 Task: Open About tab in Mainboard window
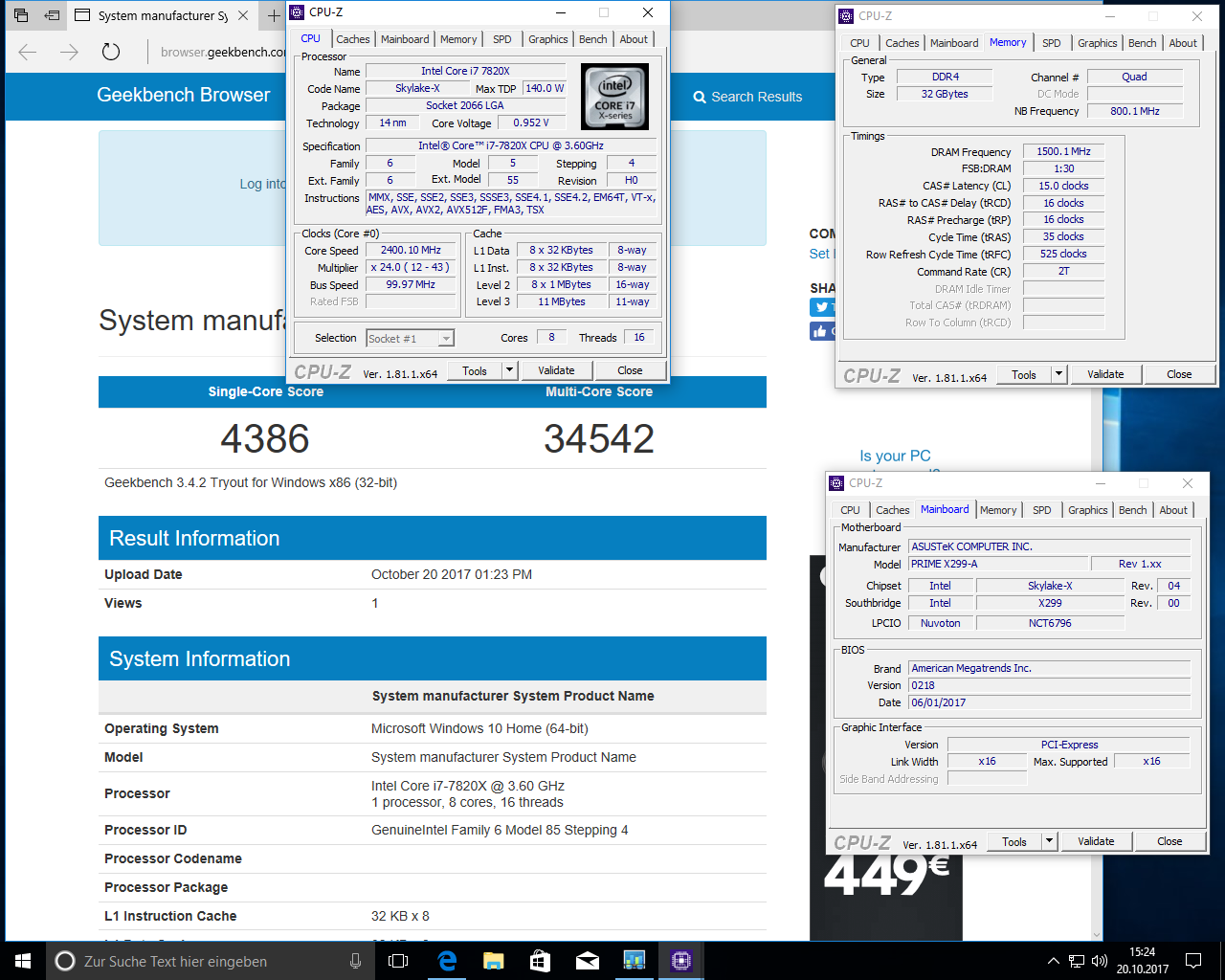point(1173,510)
